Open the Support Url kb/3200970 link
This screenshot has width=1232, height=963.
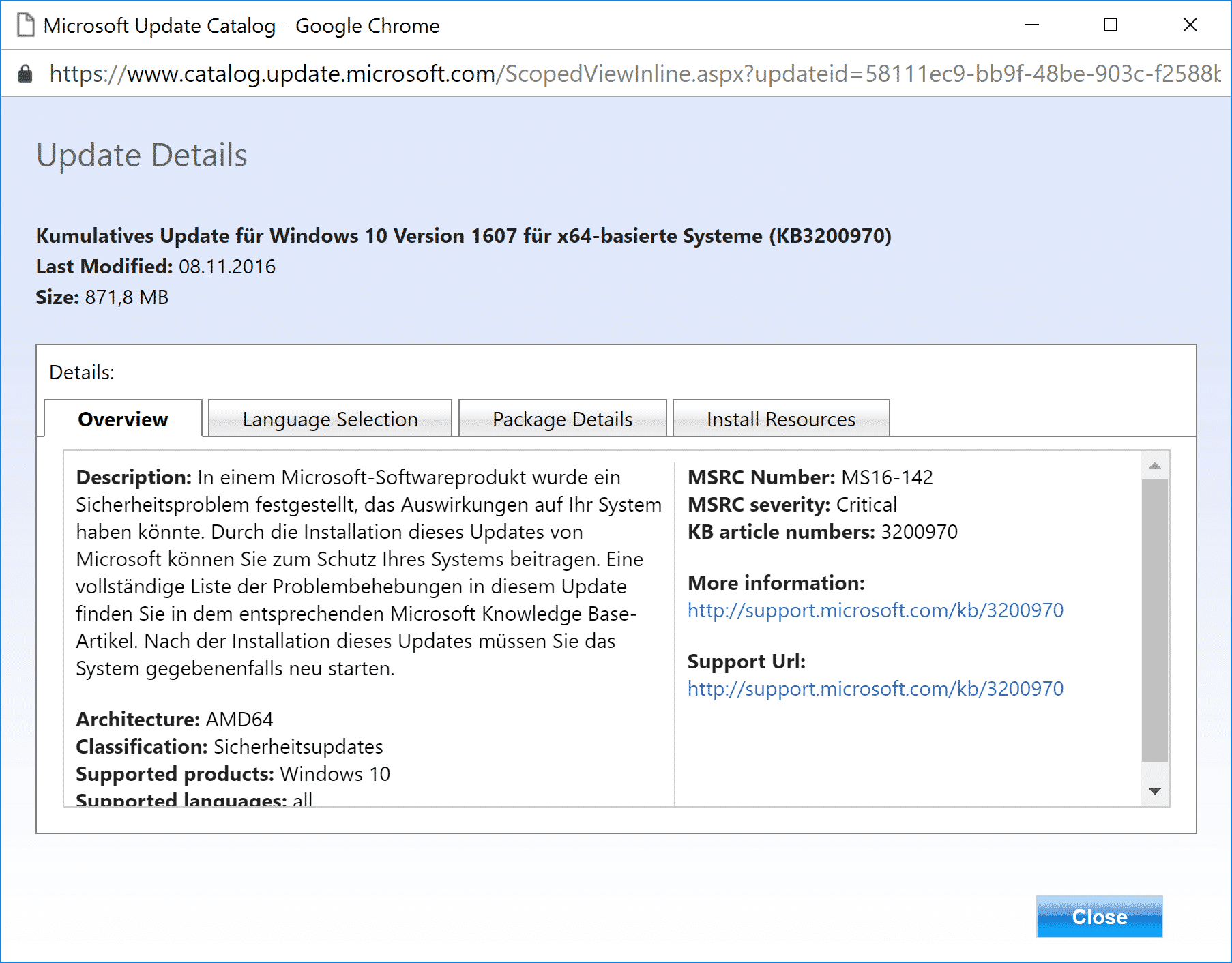pyautogui.click(x=875, y=689)
